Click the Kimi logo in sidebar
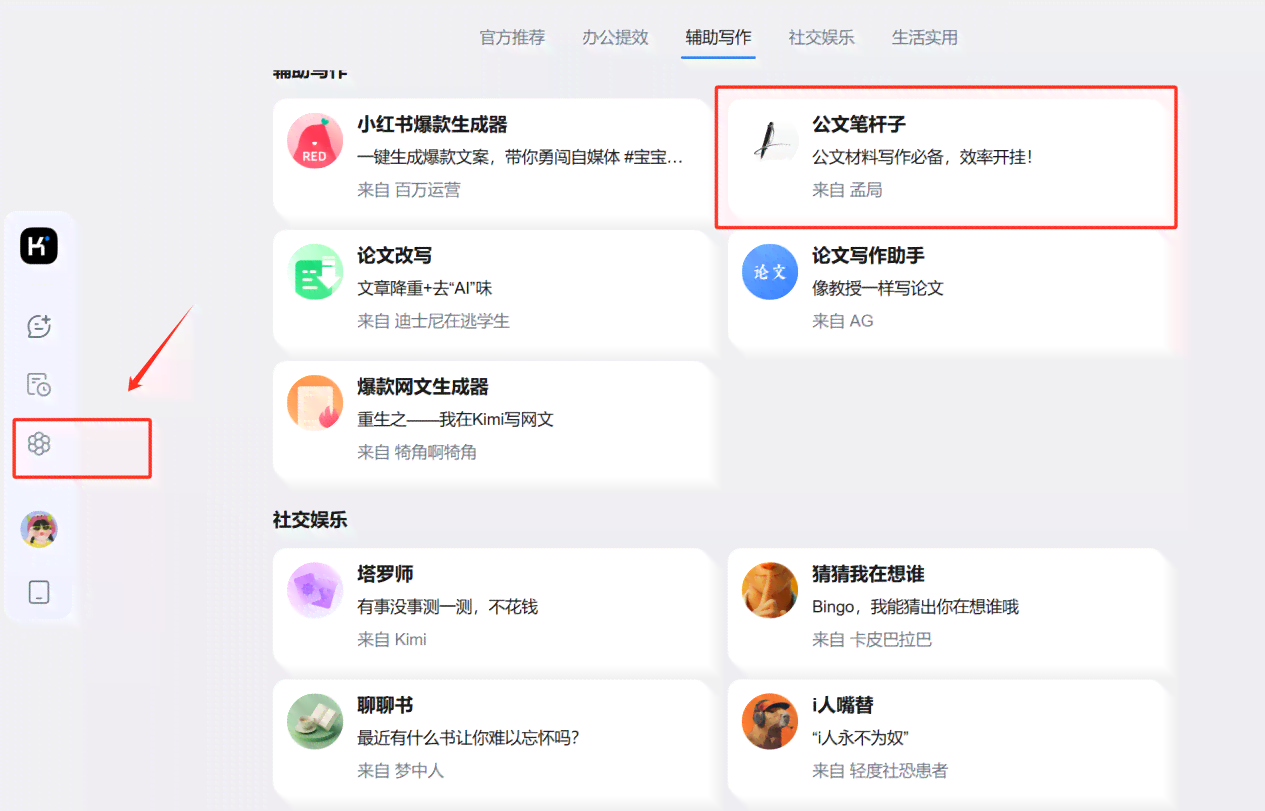Viewport: 1265px width, 811px height. (x=39, y=246)
